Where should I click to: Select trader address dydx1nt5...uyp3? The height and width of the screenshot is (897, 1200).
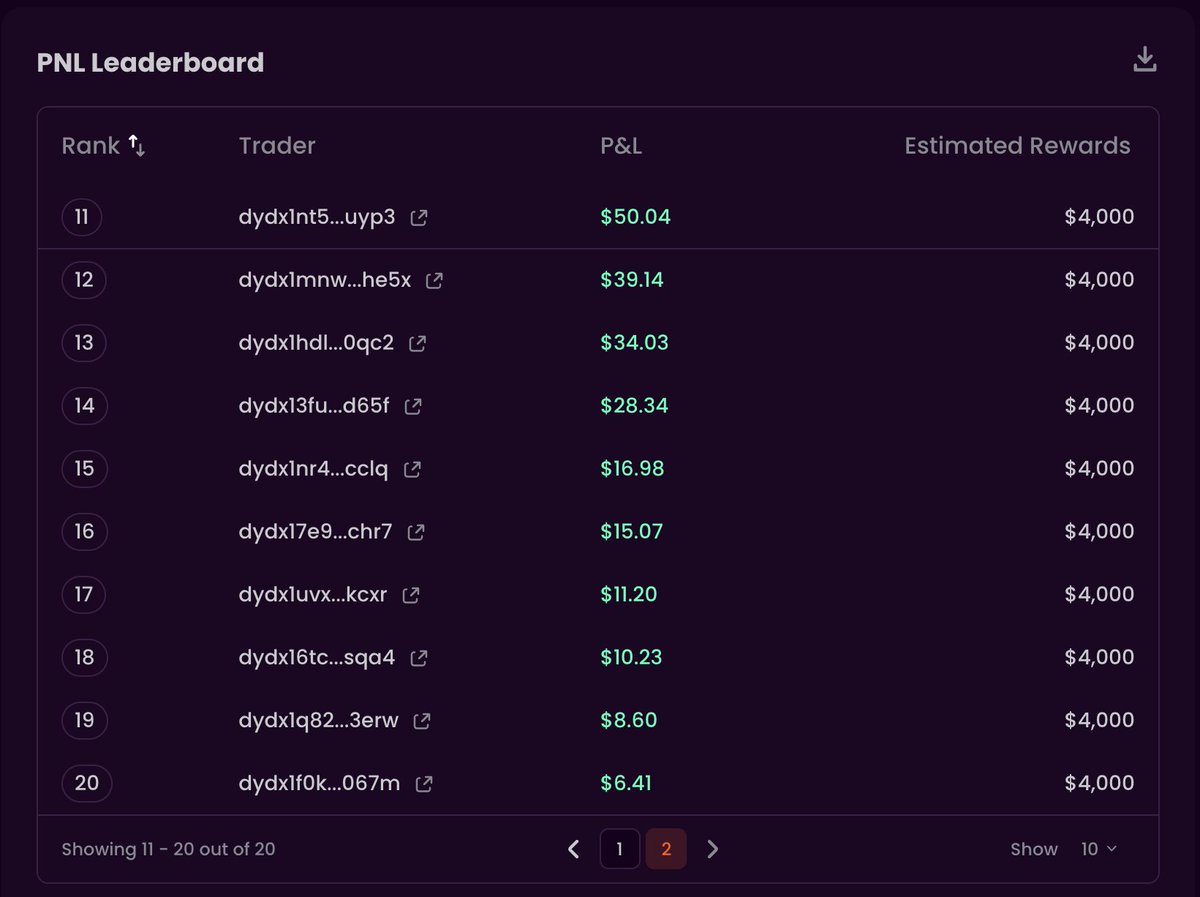(x=317, y=217)
